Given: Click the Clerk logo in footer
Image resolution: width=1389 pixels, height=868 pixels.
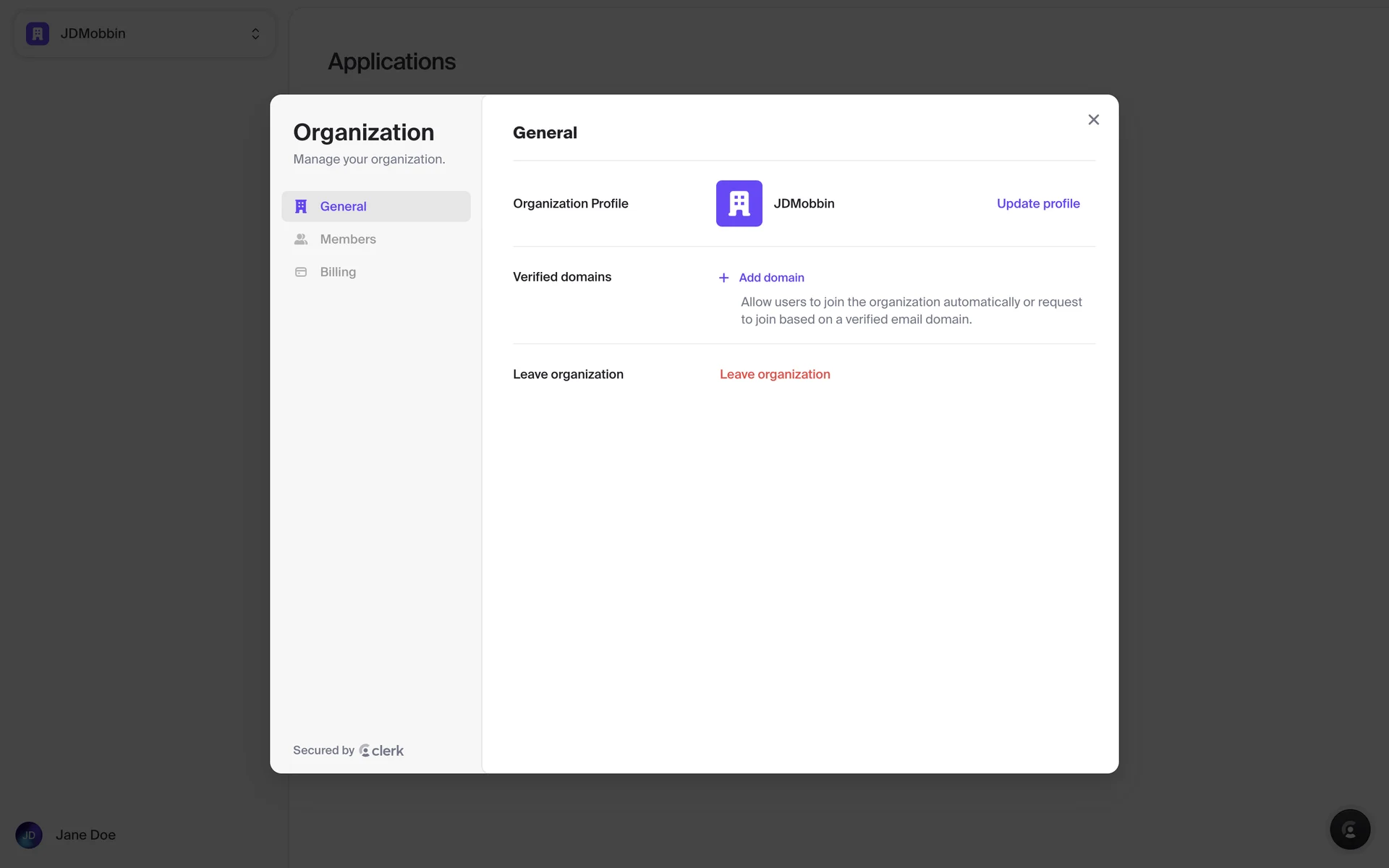Looking at the screenshot, I should coord(381,751).
